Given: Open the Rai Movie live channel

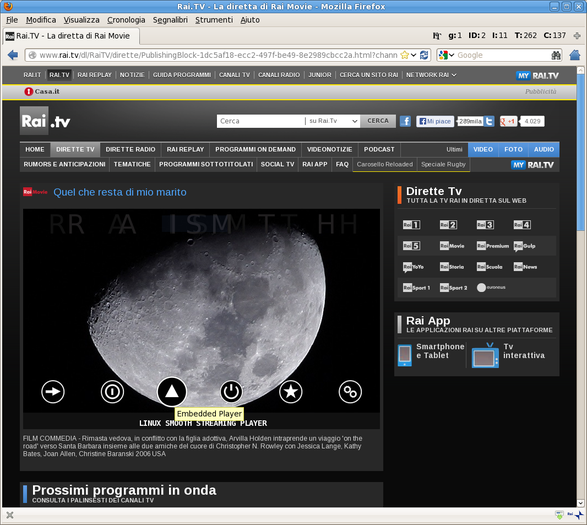Looking at the screenshot, I should [452, 246].
